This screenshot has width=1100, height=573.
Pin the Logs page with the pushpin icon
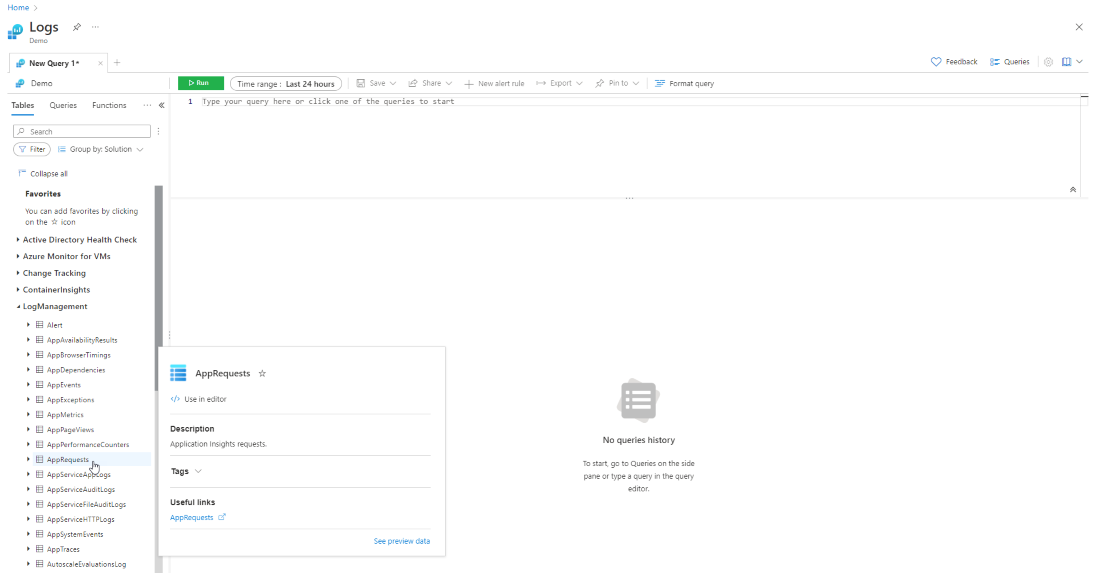point(76,27)
